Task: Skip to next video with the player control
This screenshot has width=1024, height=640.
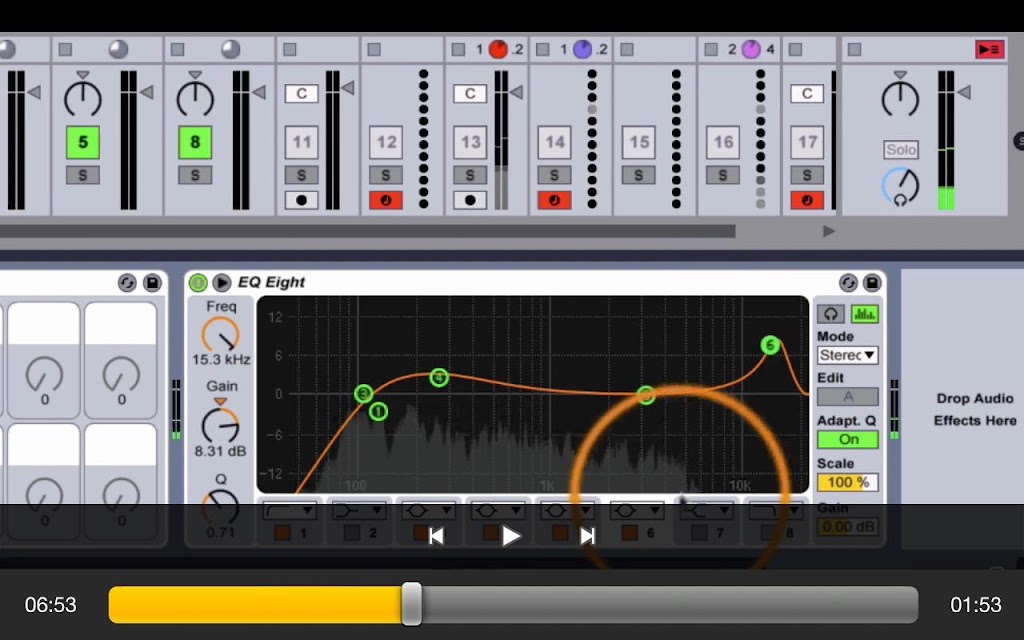Action: (587, 536)
